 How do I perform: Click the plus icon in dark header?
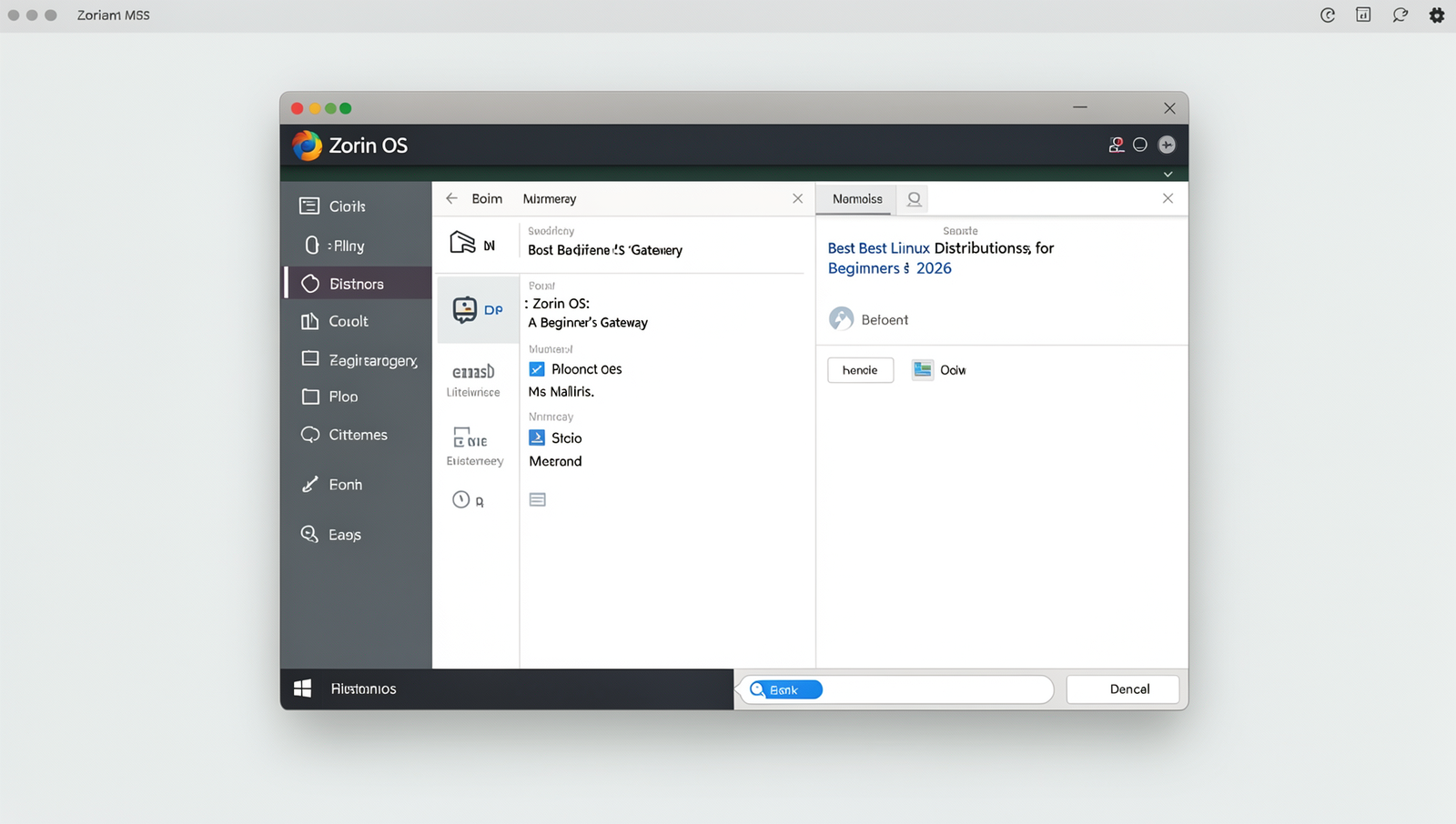tap(1167, 145)
